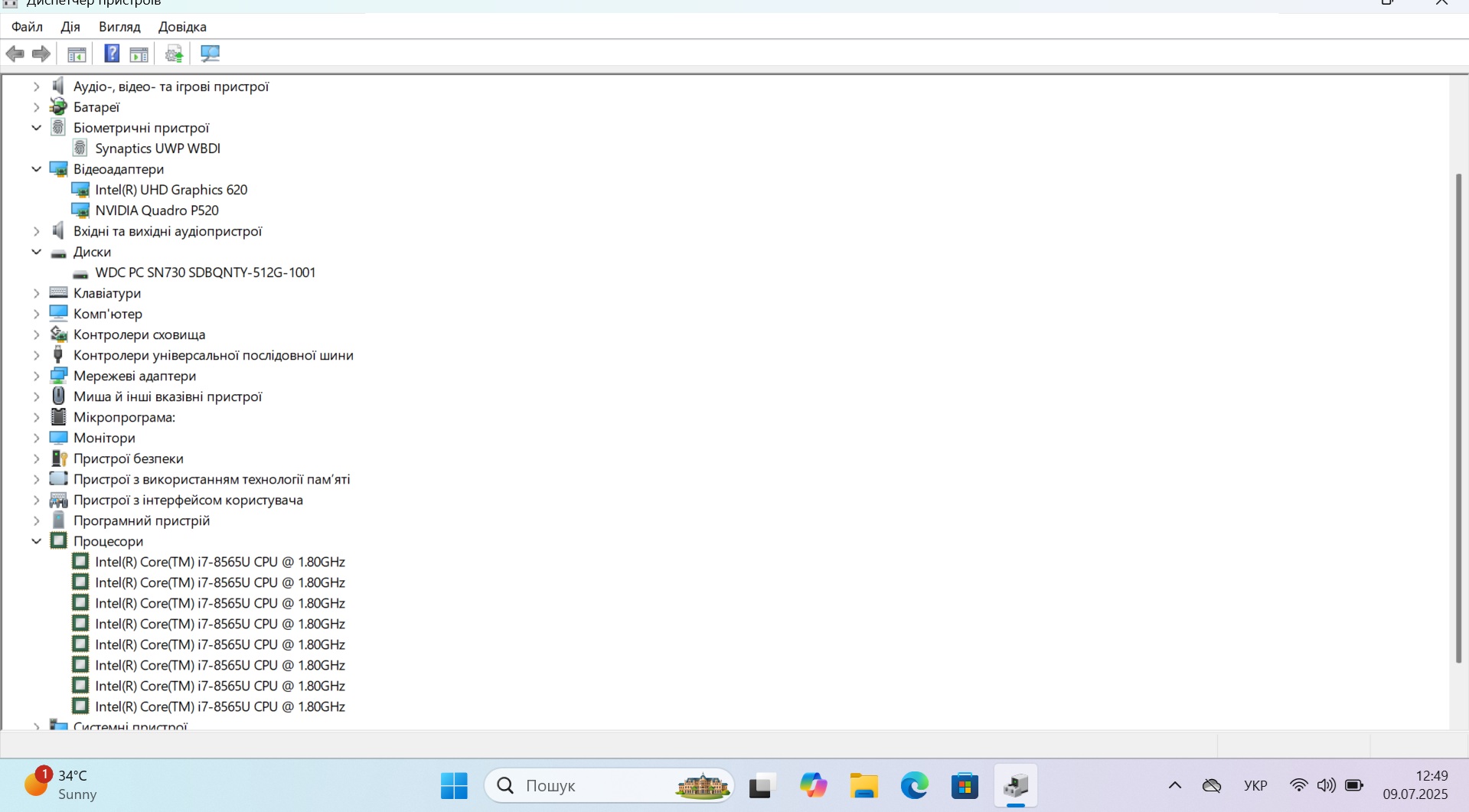1469x812 pixels.
Task: Click the show/hide console tree toolbar icon
Action: 77,54
